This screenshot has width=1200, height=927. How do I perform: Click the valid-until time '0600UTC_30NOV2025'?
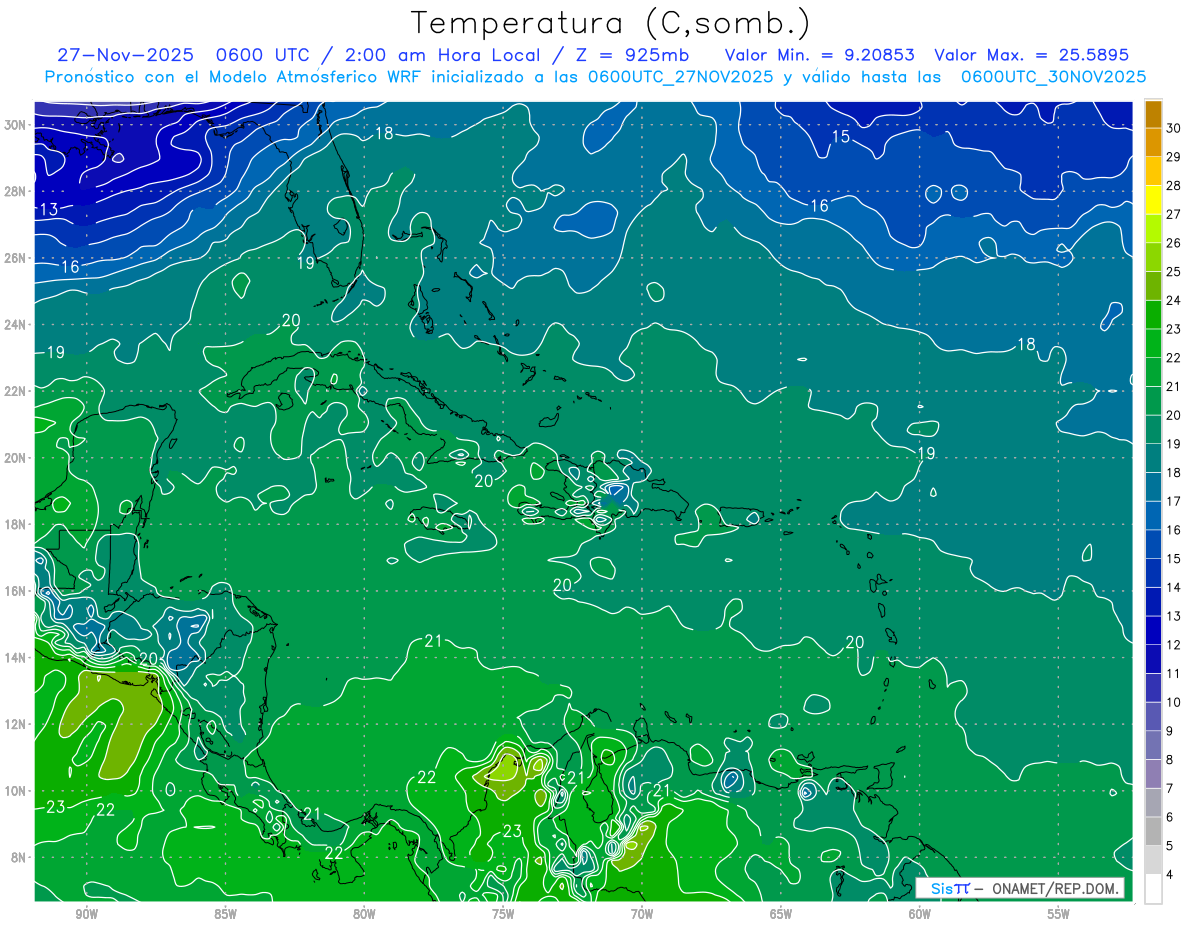coord(1053,76)
